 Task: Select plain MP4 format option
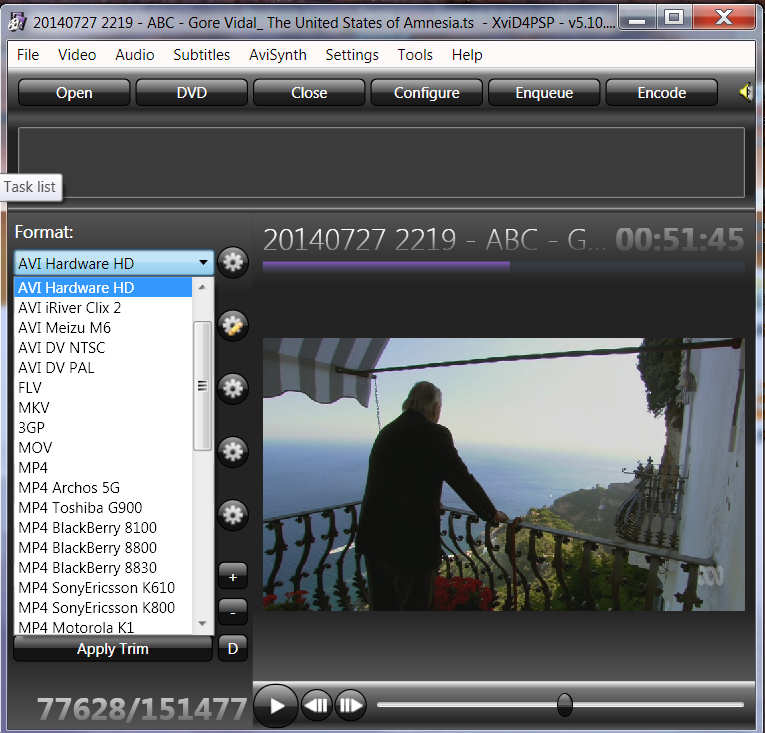click(x=103, y=468)
